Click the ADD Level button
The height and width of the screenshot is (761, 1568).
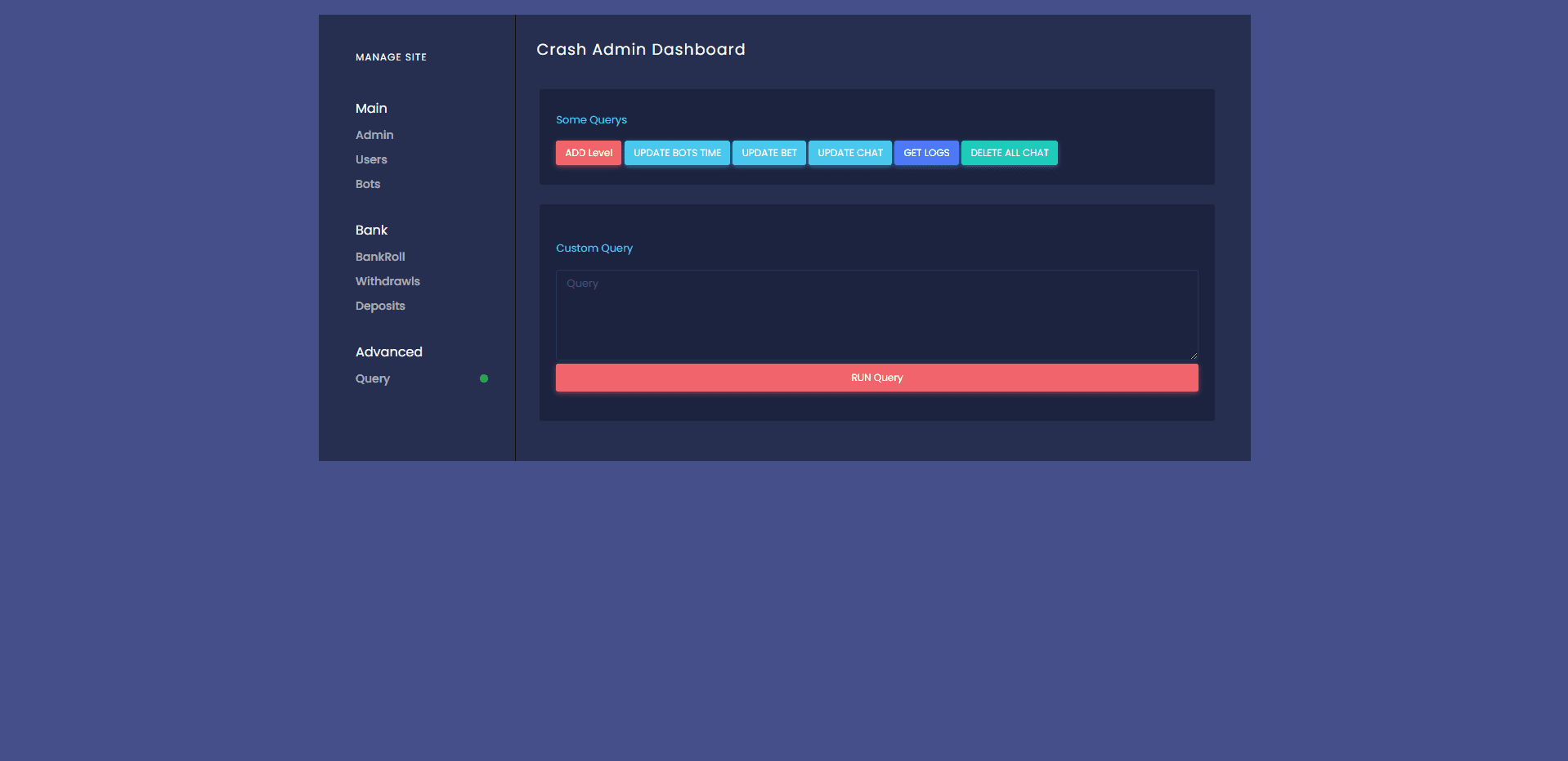pos(588,153)
